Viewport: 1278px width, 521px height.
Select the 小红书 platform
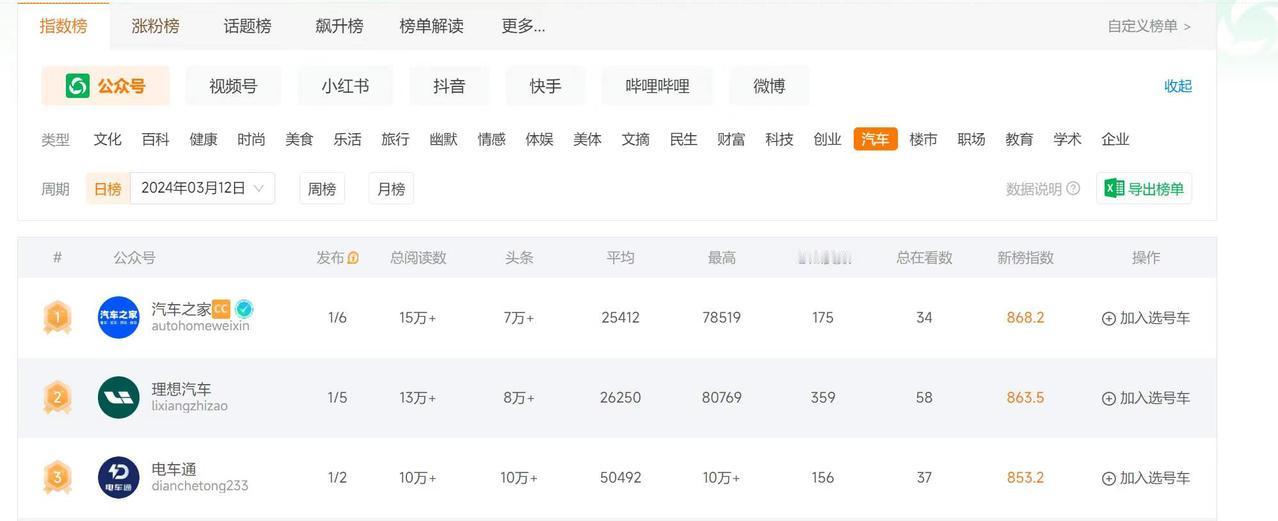[x=345, y=86]
